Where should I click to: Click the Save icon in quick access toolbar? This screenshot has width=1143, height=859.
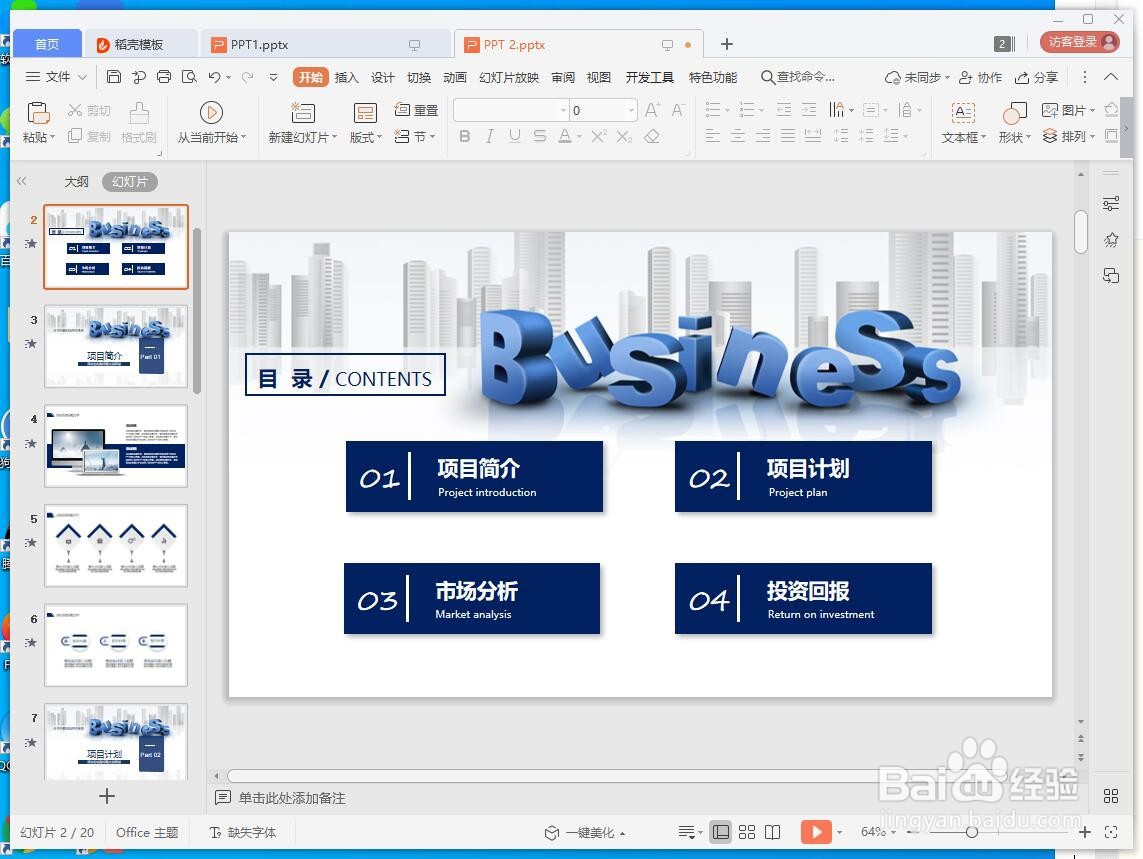114,77
